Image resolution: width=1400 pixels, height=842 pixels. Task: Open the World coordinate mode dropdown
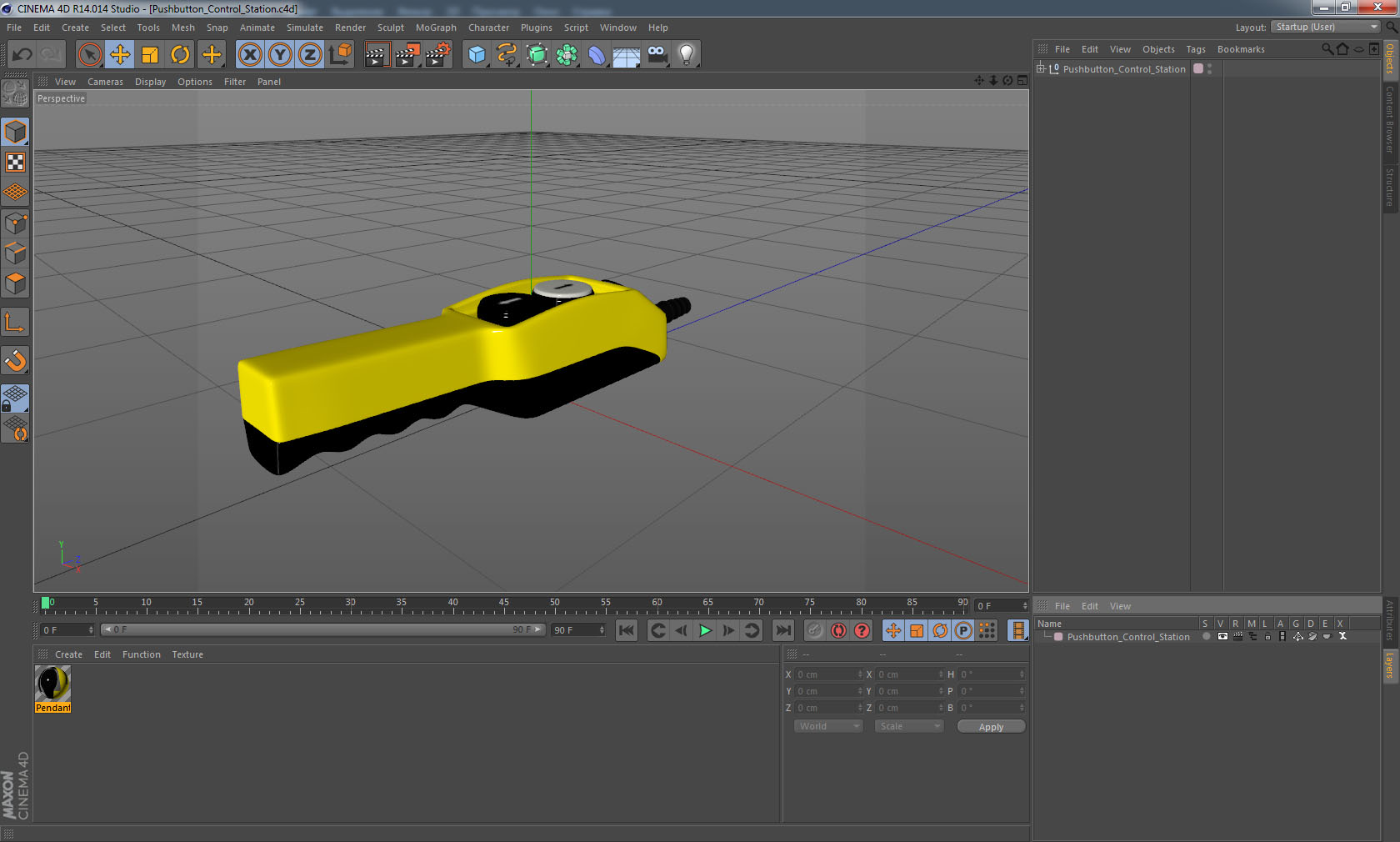(x=828, y=726)
